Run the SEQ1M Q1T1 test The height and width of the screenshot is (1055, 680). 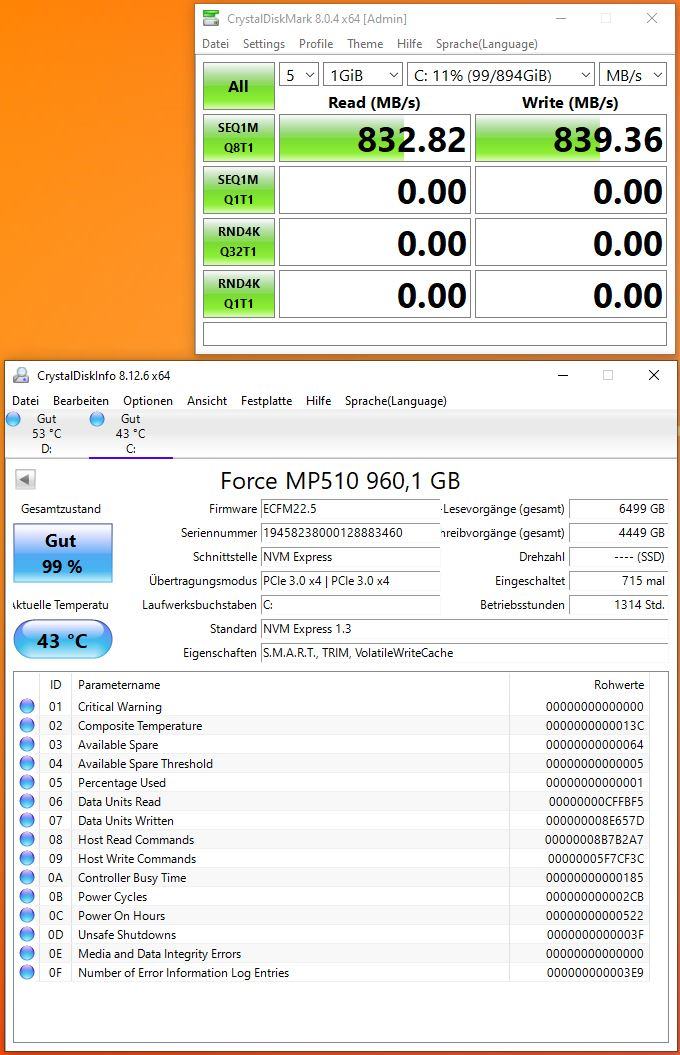click(239, 190)
